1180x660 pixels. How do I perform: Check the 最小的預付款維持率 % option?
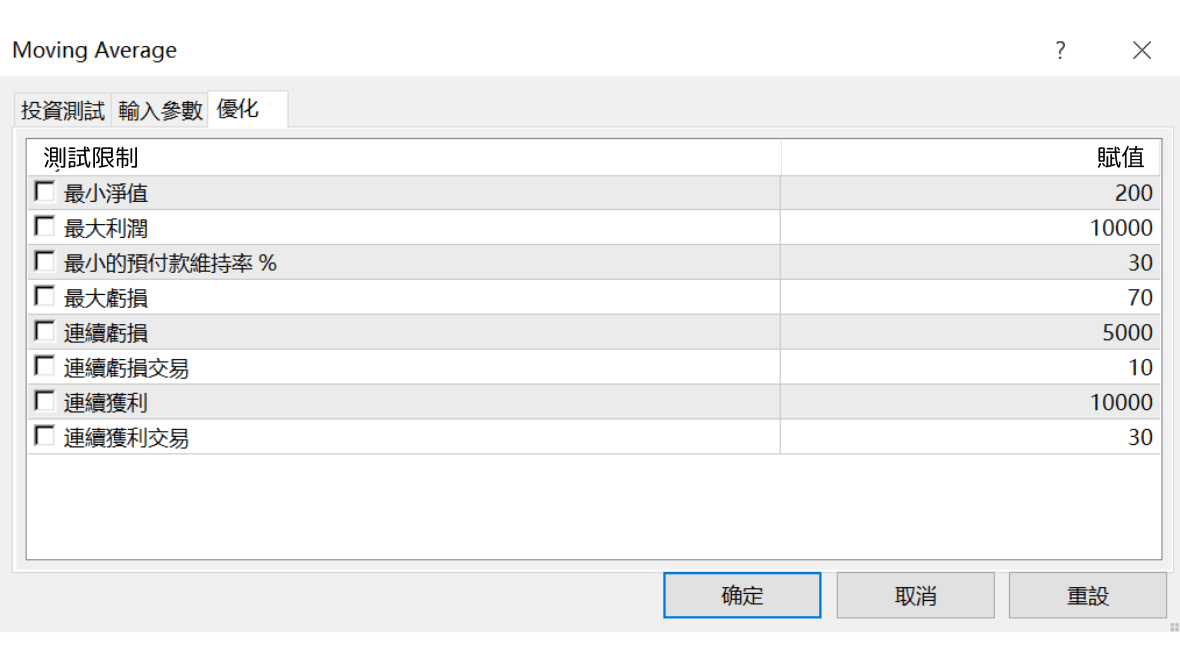click(x=45, y=261)
